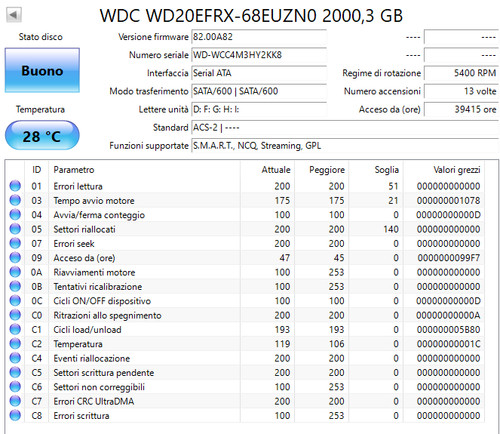Click raw value 000000005B80

448,330
